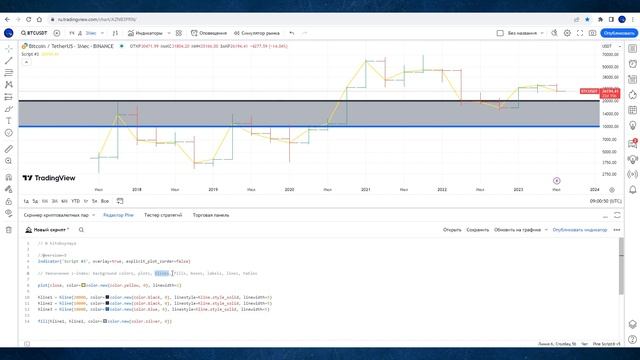Select the Все full range

coord(104,201)
